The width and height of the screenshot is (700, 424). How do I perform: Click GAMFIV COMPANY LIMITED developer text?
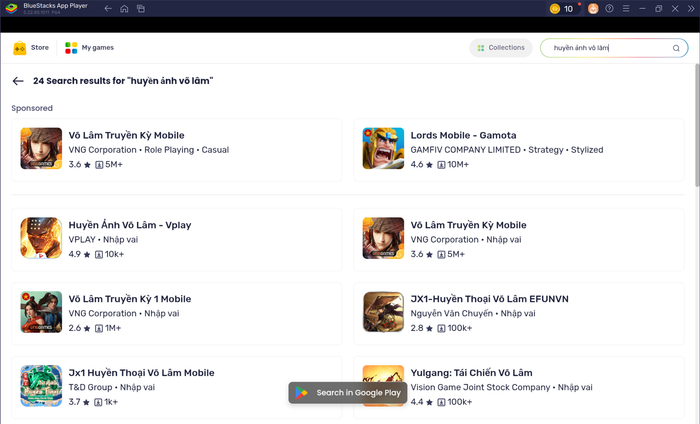click(x=466, y=150)
